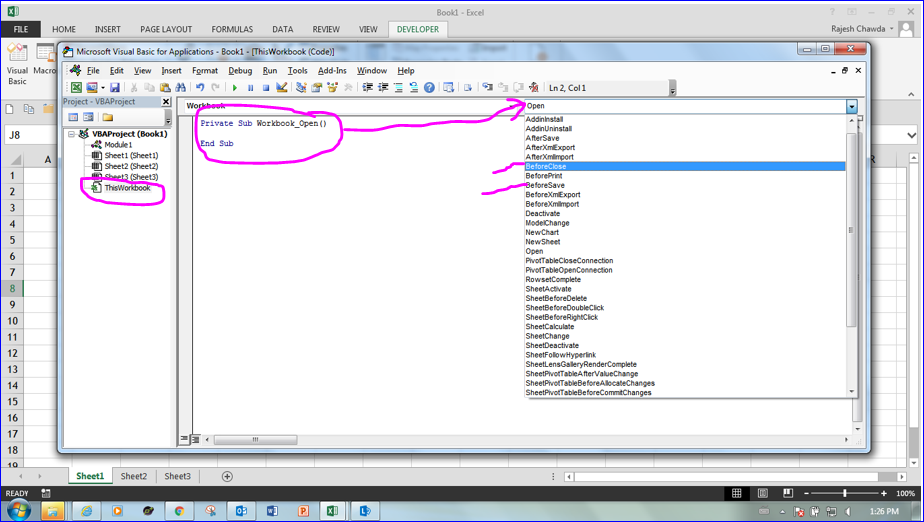Run macro with green play icon
This screenshot has height=522, width=924.
click(235, 88)
